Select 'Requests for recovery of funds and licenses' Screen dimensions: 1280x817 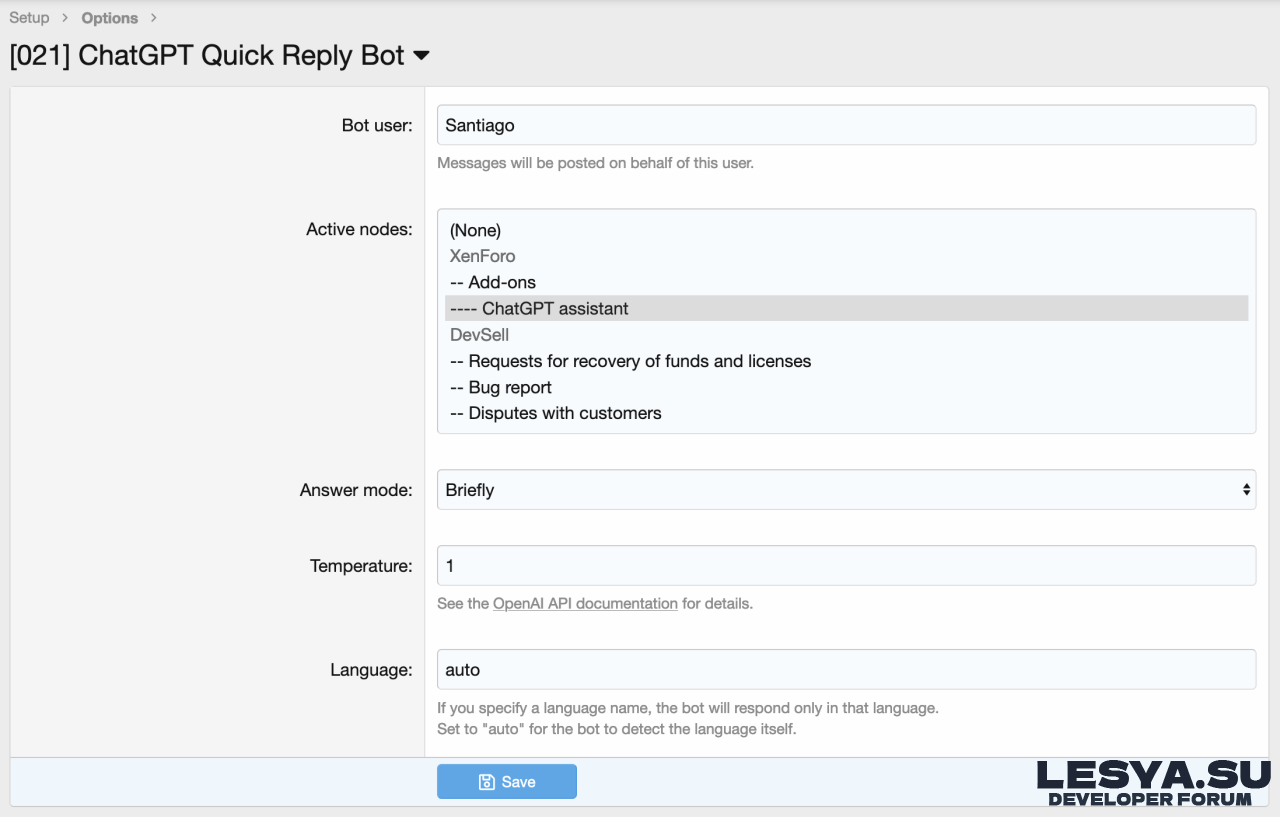(629, 361)
